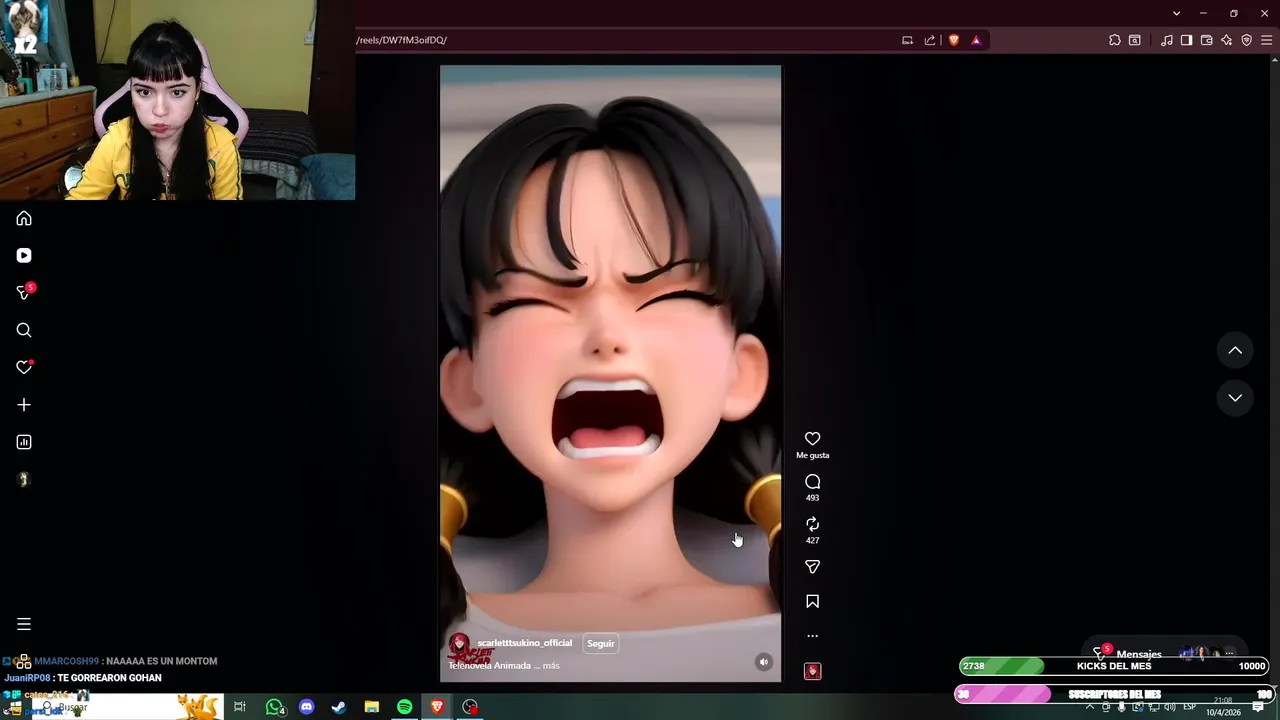The height and width of the screenshot is (720, 1280).
Task: Share the reel via send icon
Action: pos(812,567)
